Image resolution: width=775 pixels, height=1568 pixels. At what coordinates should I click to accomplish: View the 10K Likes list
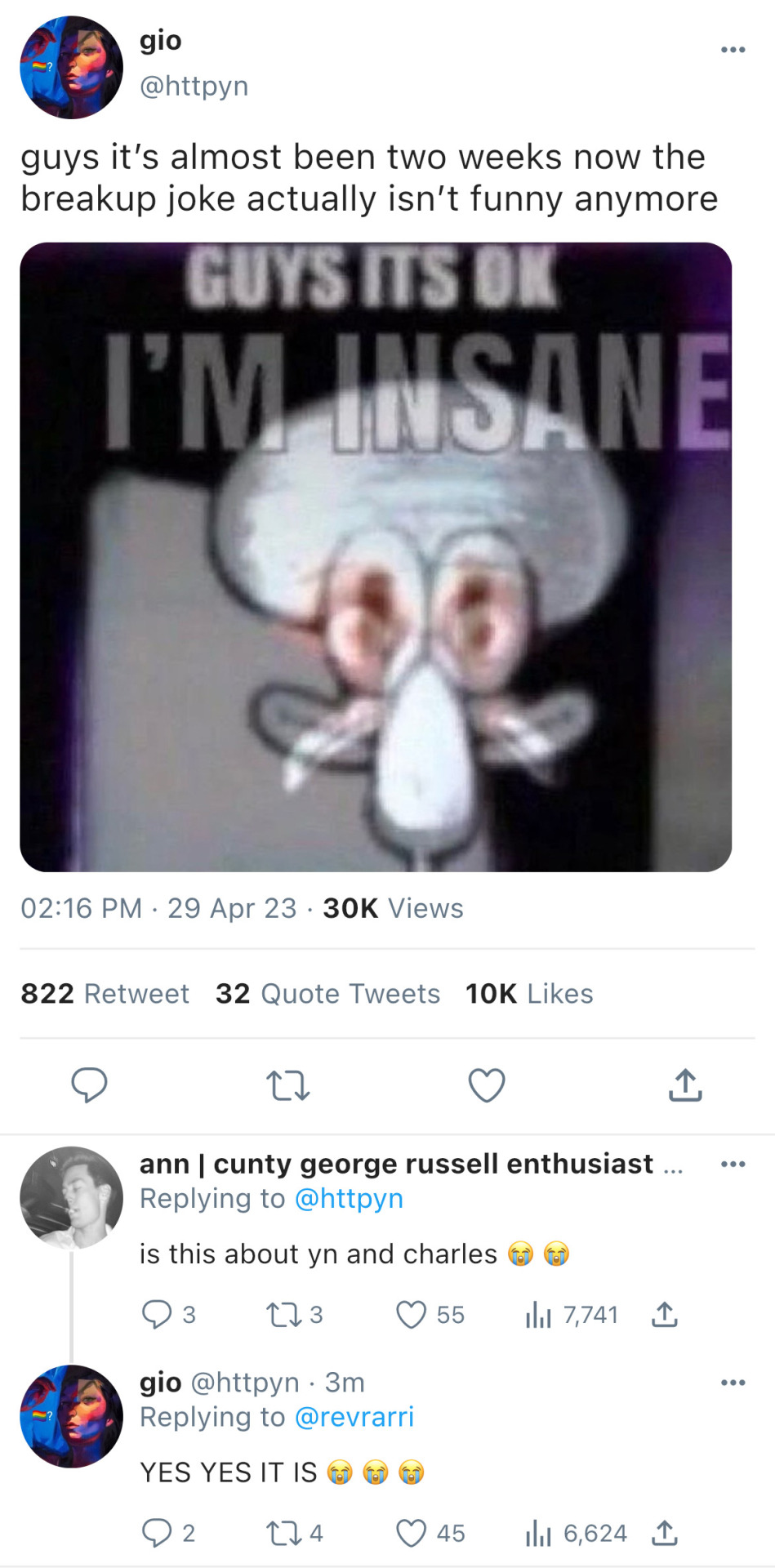(x=529, y=993)
